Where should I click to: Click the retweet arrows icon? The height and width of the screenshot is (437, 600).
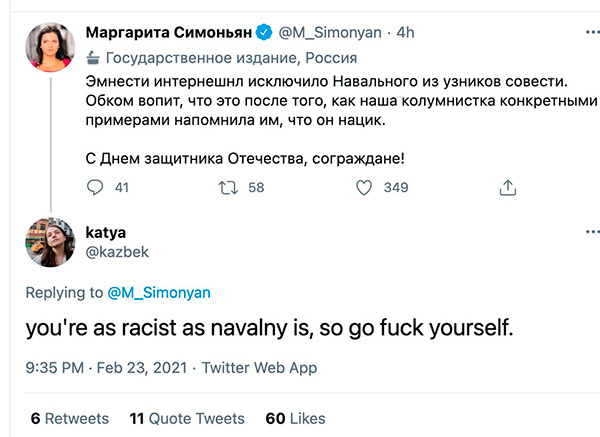[228, 187]
